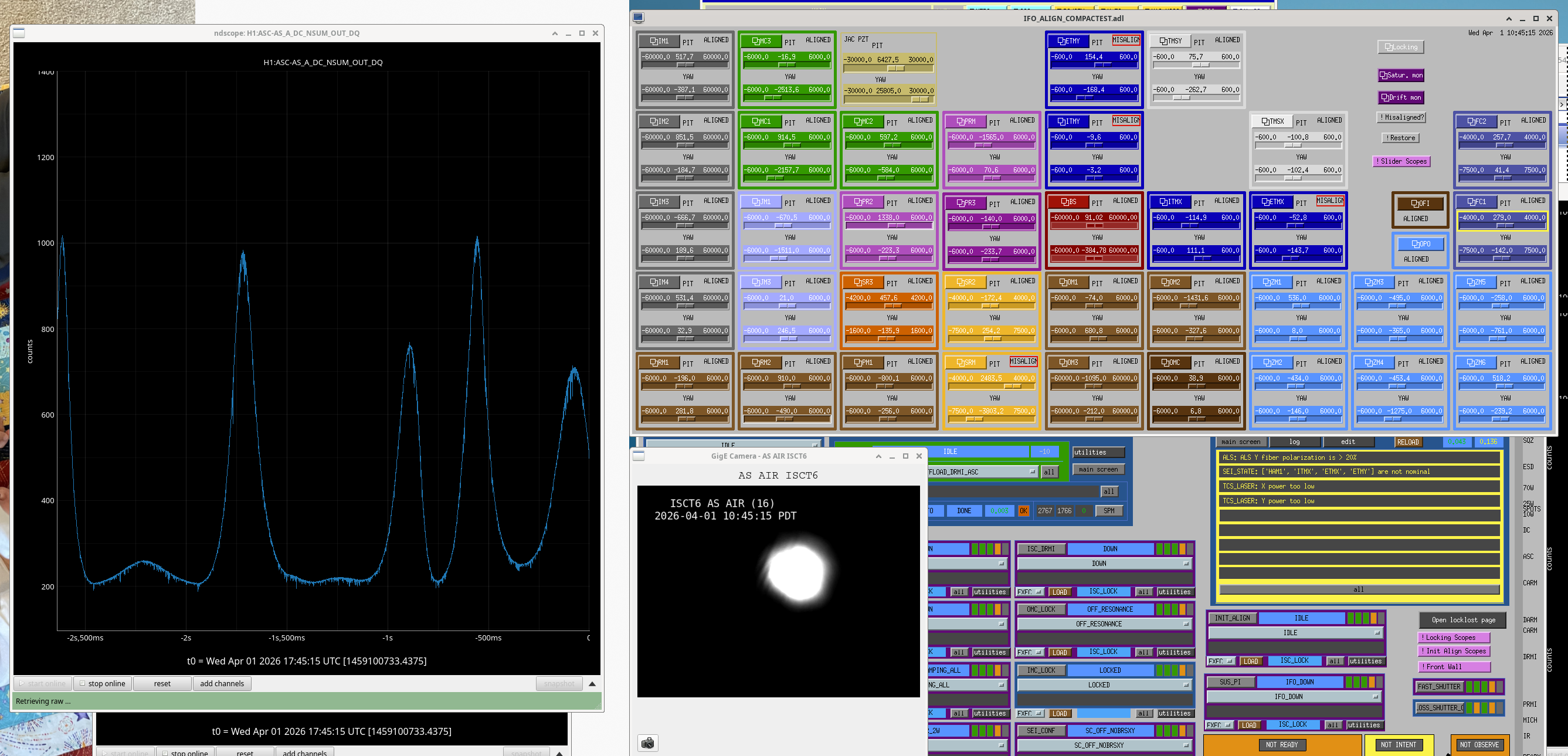Open the SRM optic related display icon
1568x756 pixels.
click(965, 362)
